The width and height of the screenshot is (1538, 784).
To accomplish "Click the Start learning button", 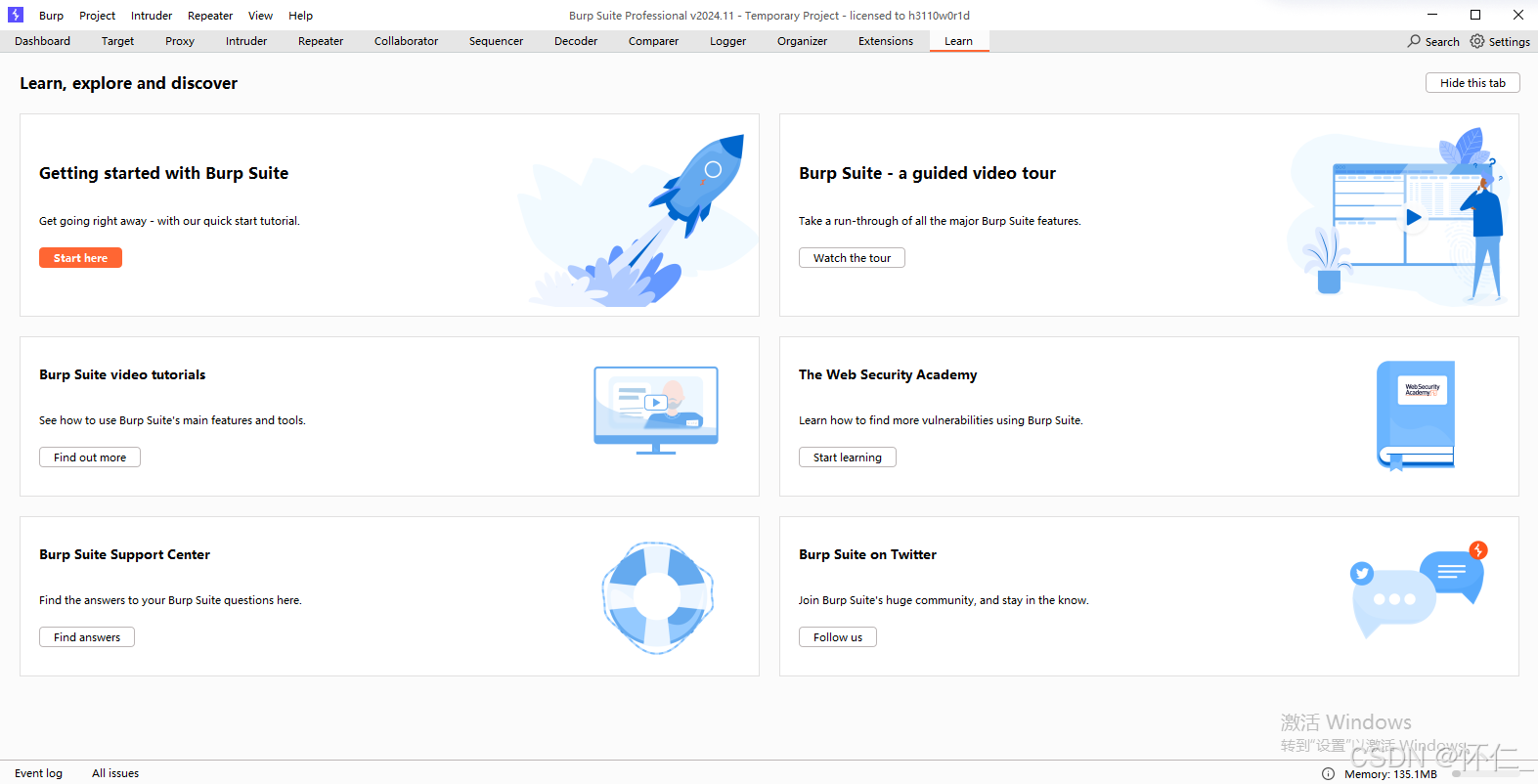I will [x=848, y=457].
